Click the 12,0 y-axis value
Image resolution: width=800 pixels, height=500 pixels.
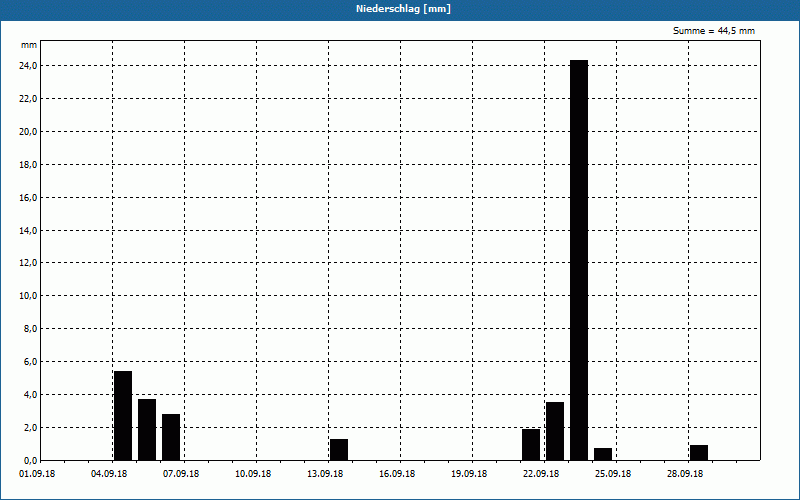[x=28, y=263]
